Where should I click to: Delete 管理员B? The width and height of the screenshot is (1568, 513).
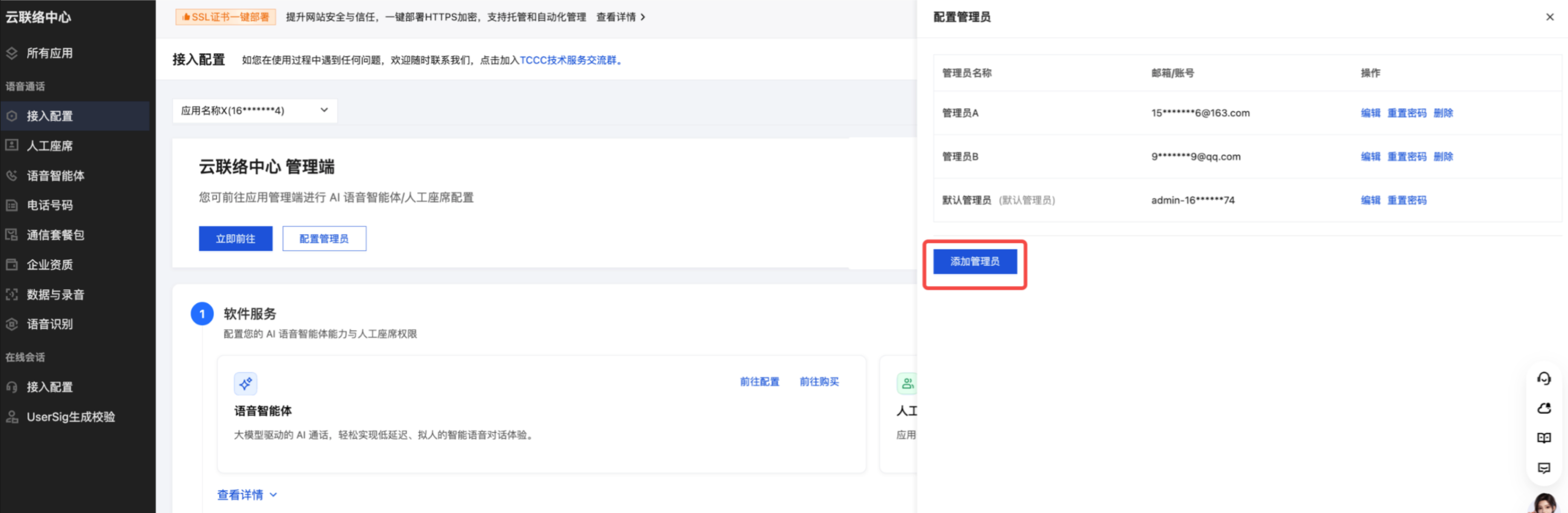[x=1443, y=156]
